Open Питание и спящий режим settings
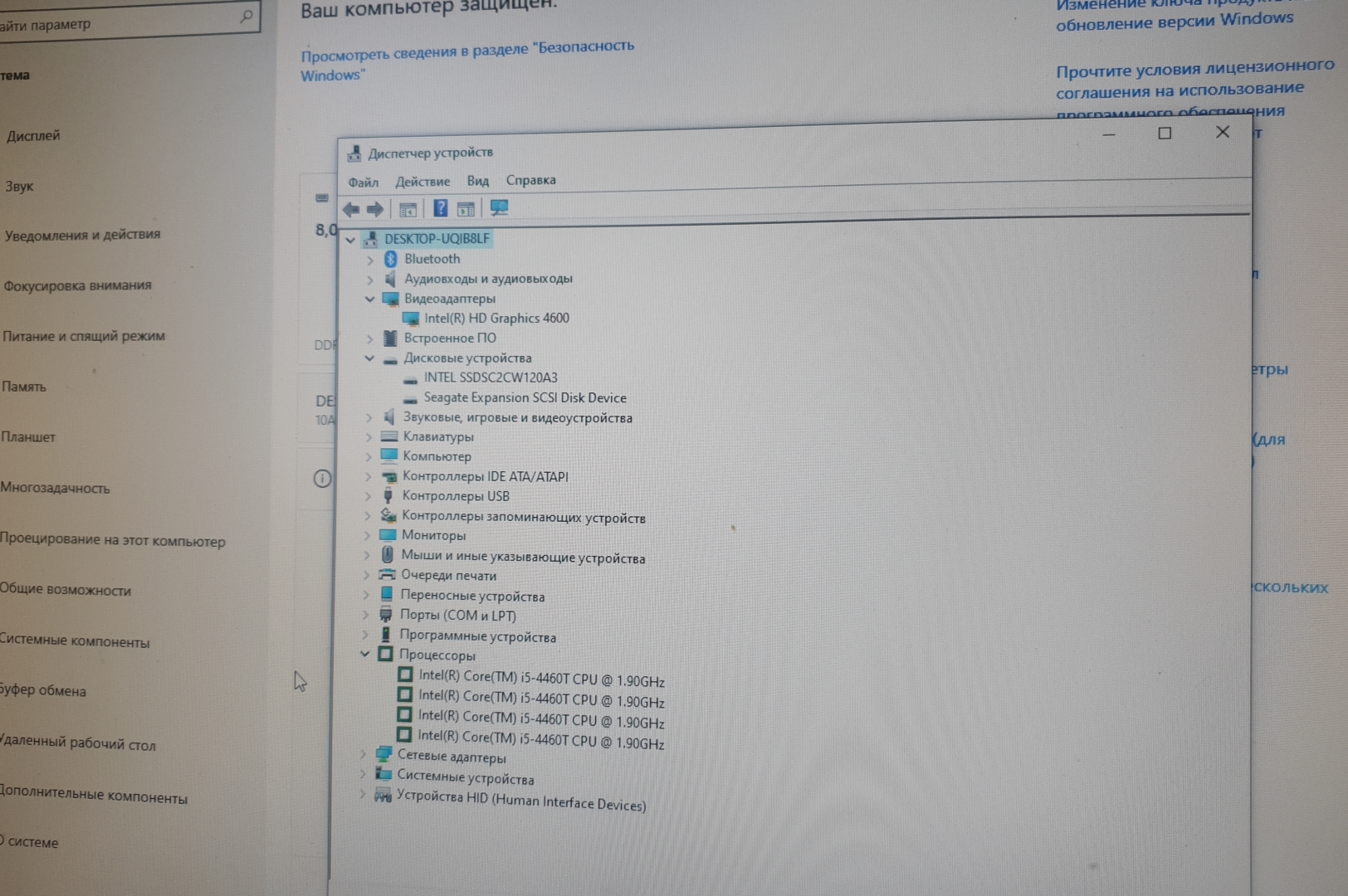This screenshot has height=896, width=1348. (x=83, y=336)
